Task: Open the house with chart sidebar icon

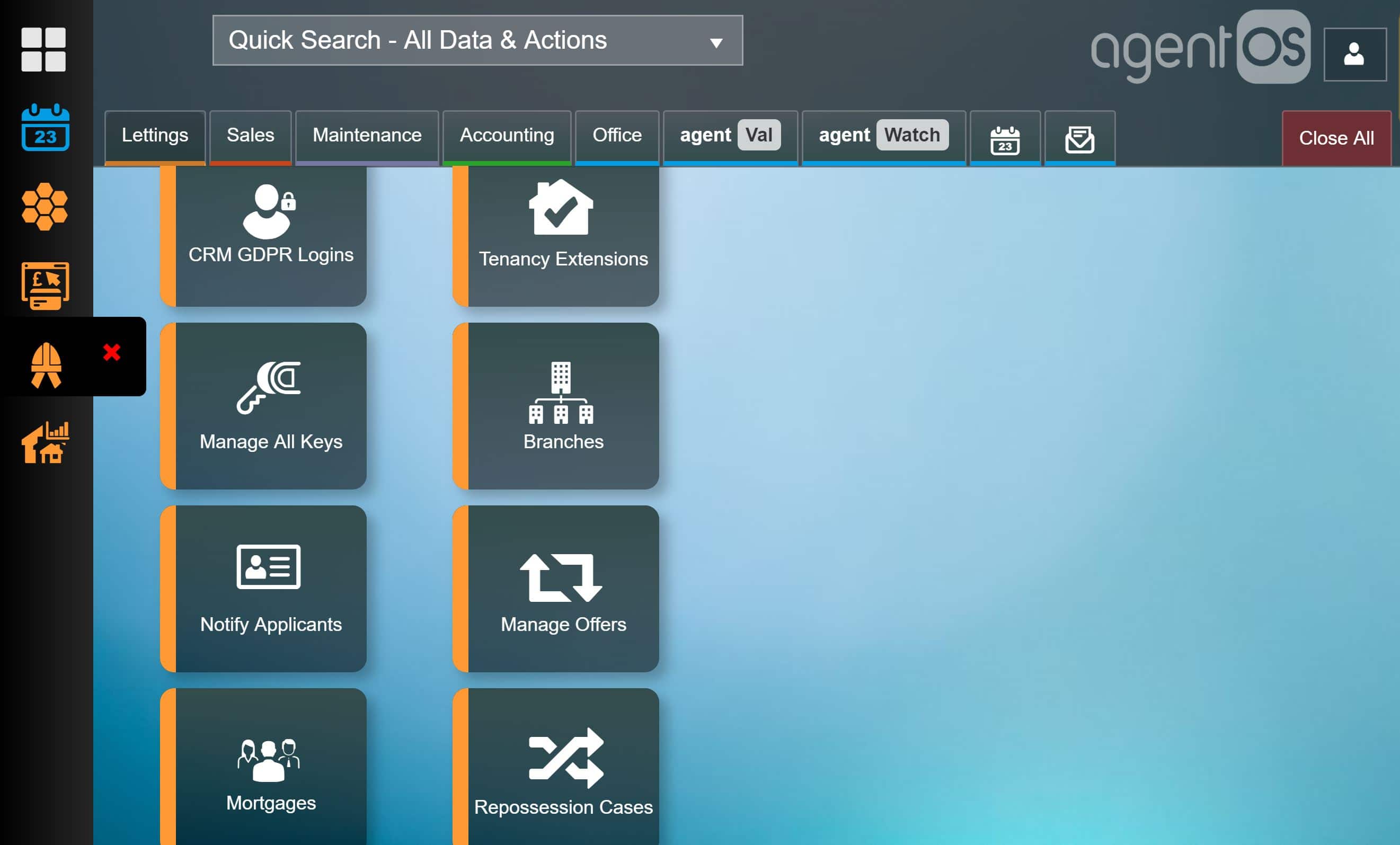Action: coord(46,442)
